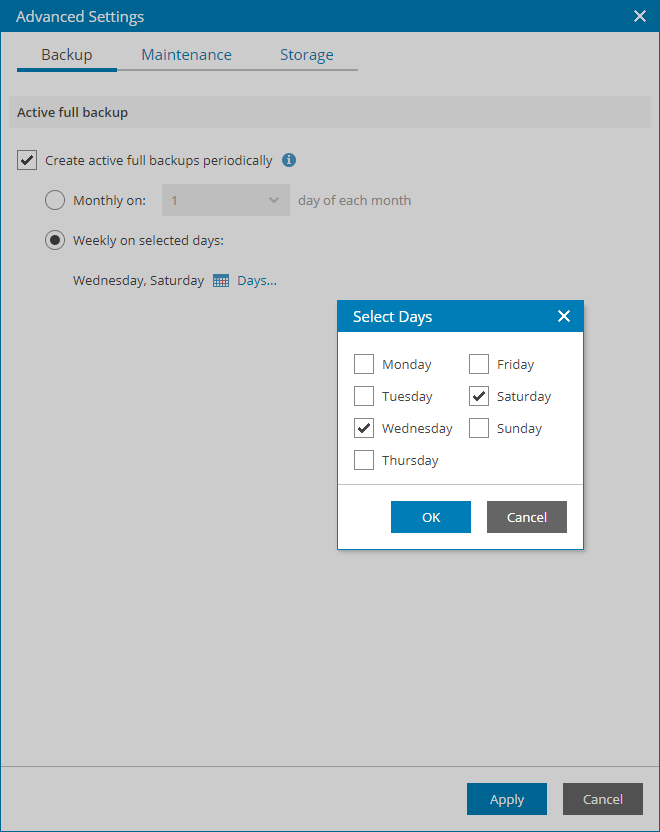Switch to the Maintenance tab

186,55
